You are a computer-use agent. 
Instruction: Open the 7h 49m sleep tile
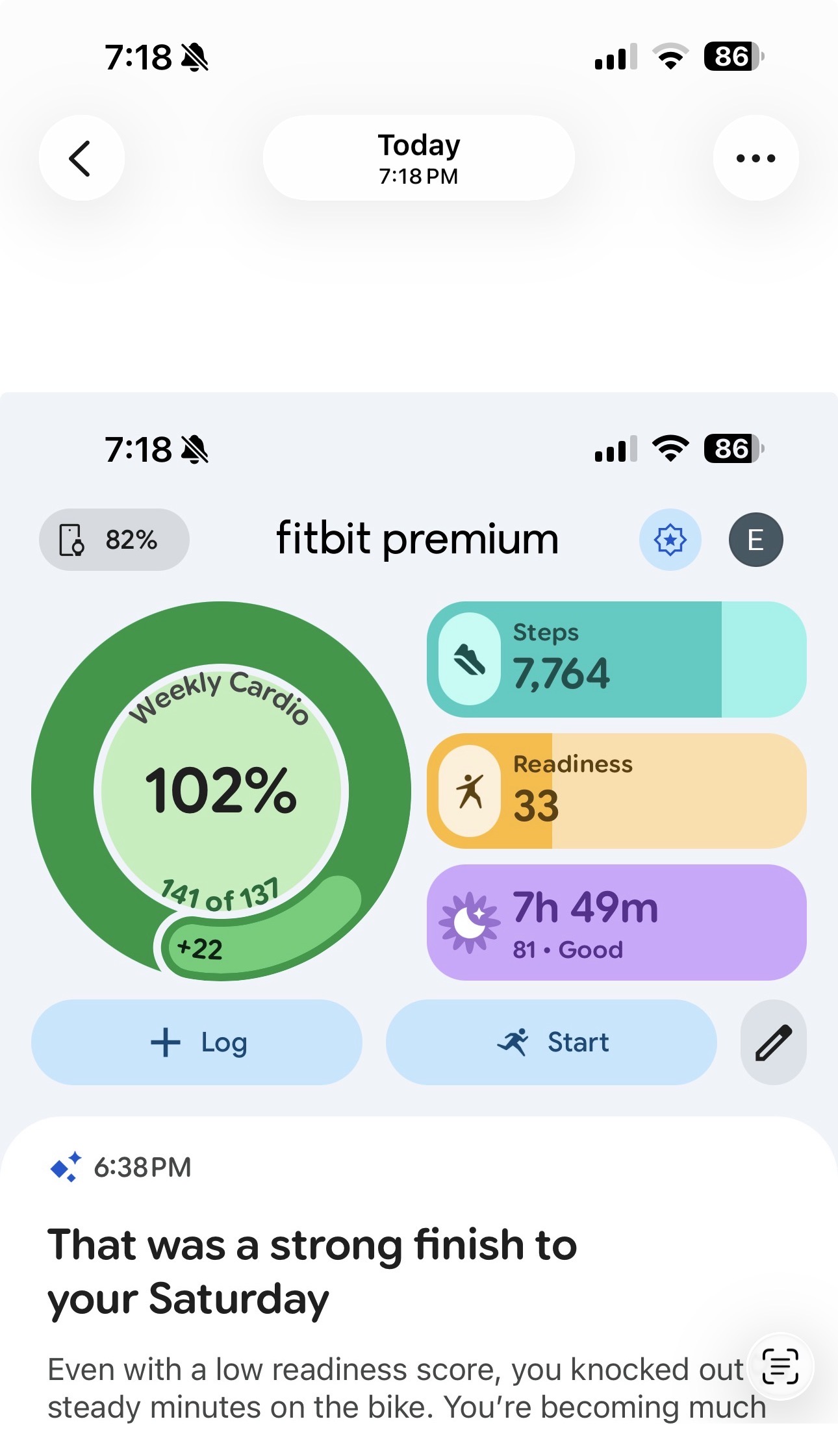(x=616, y=922)
